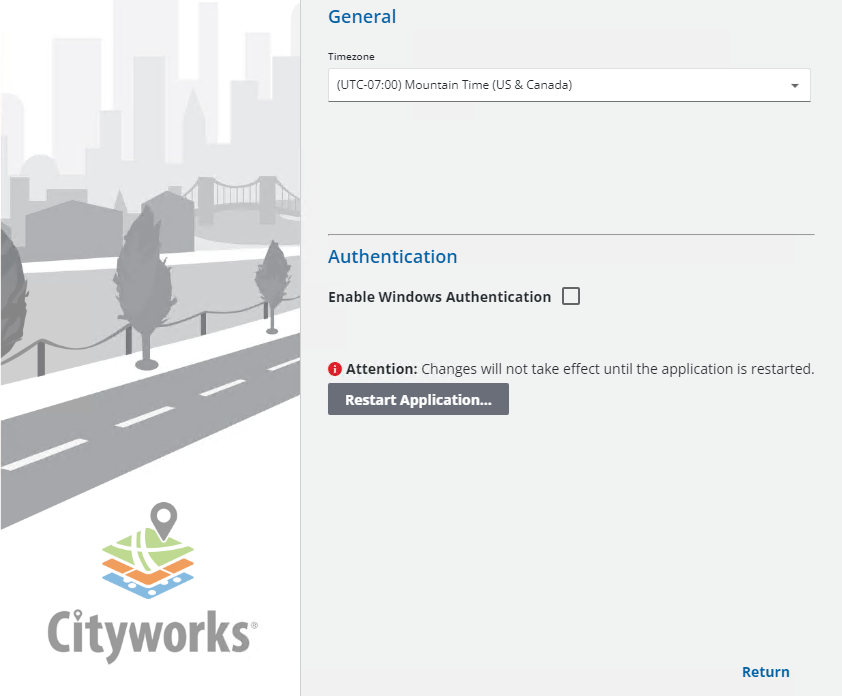Click the large tree in the illustration
Screen dimensions: 842x696
pyautogui.click(x=147, y=280)
